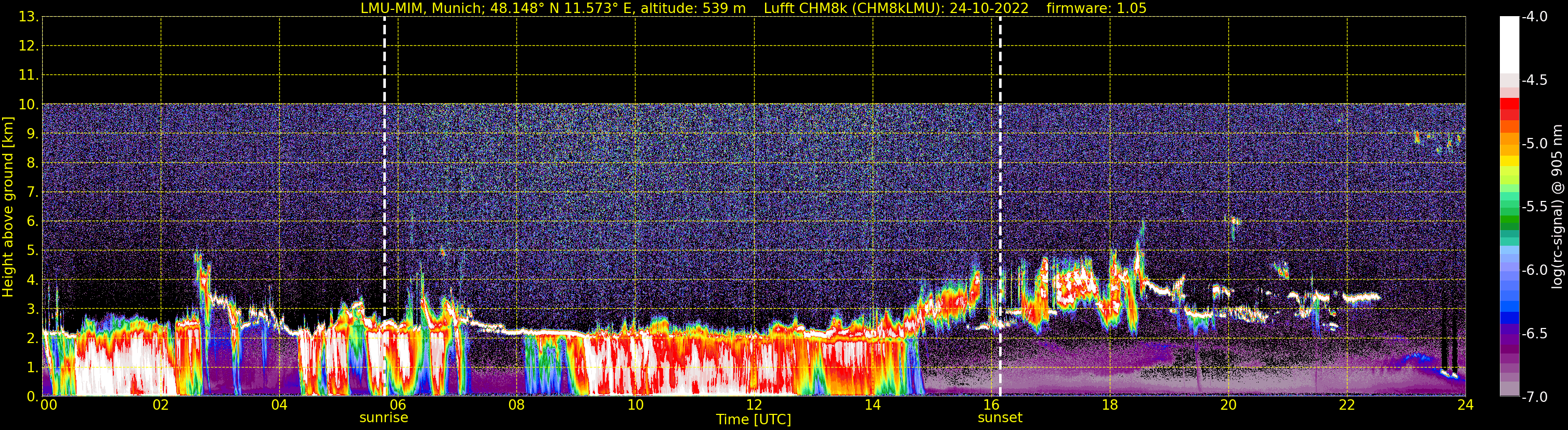The height and width of the screenshot is (430, 1568).
Task: Click the time axis tick label "14"
Action: pyautogui.click(x=873, y=405)
